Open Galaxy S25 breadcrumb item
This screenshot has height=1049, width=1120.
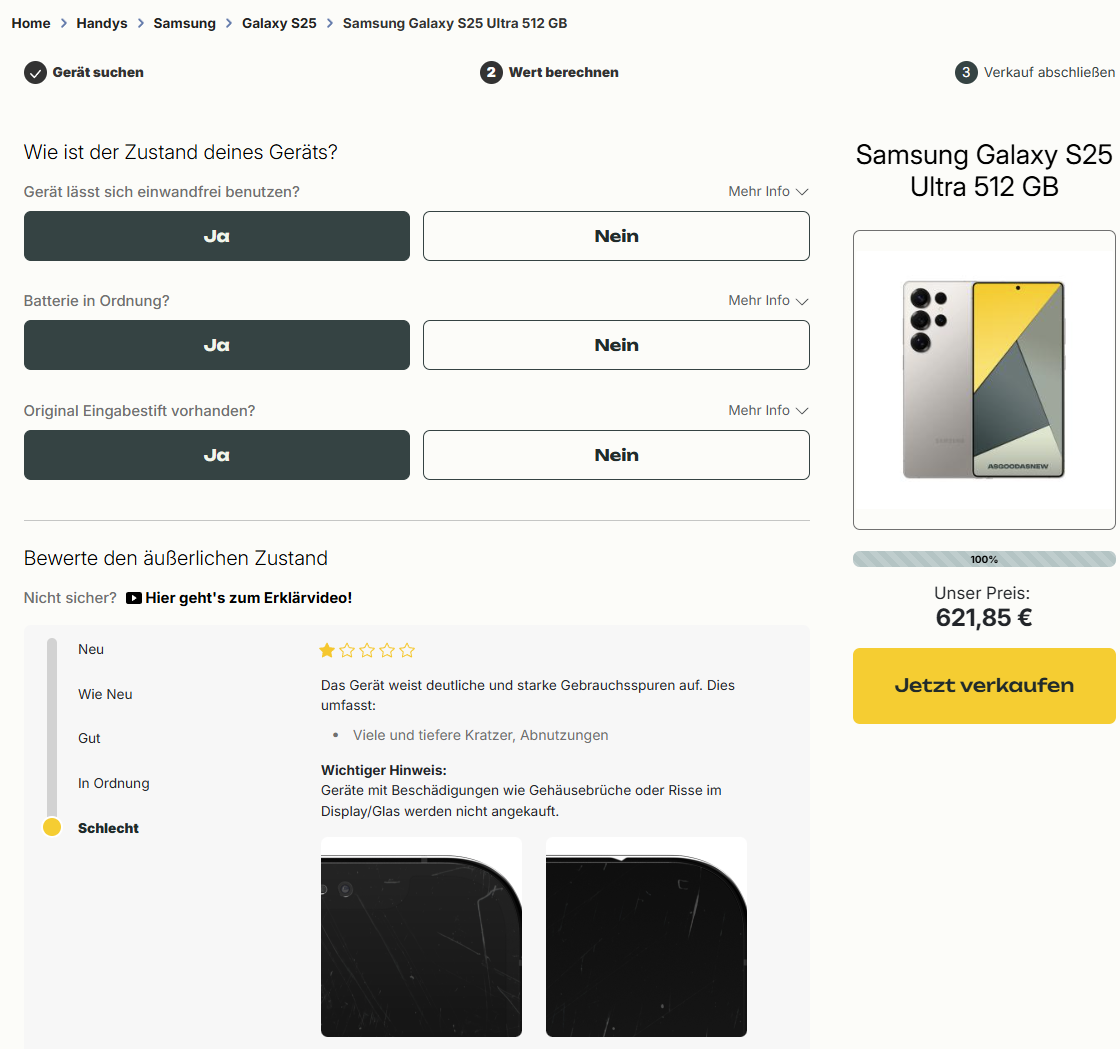(x=279, y=23)
